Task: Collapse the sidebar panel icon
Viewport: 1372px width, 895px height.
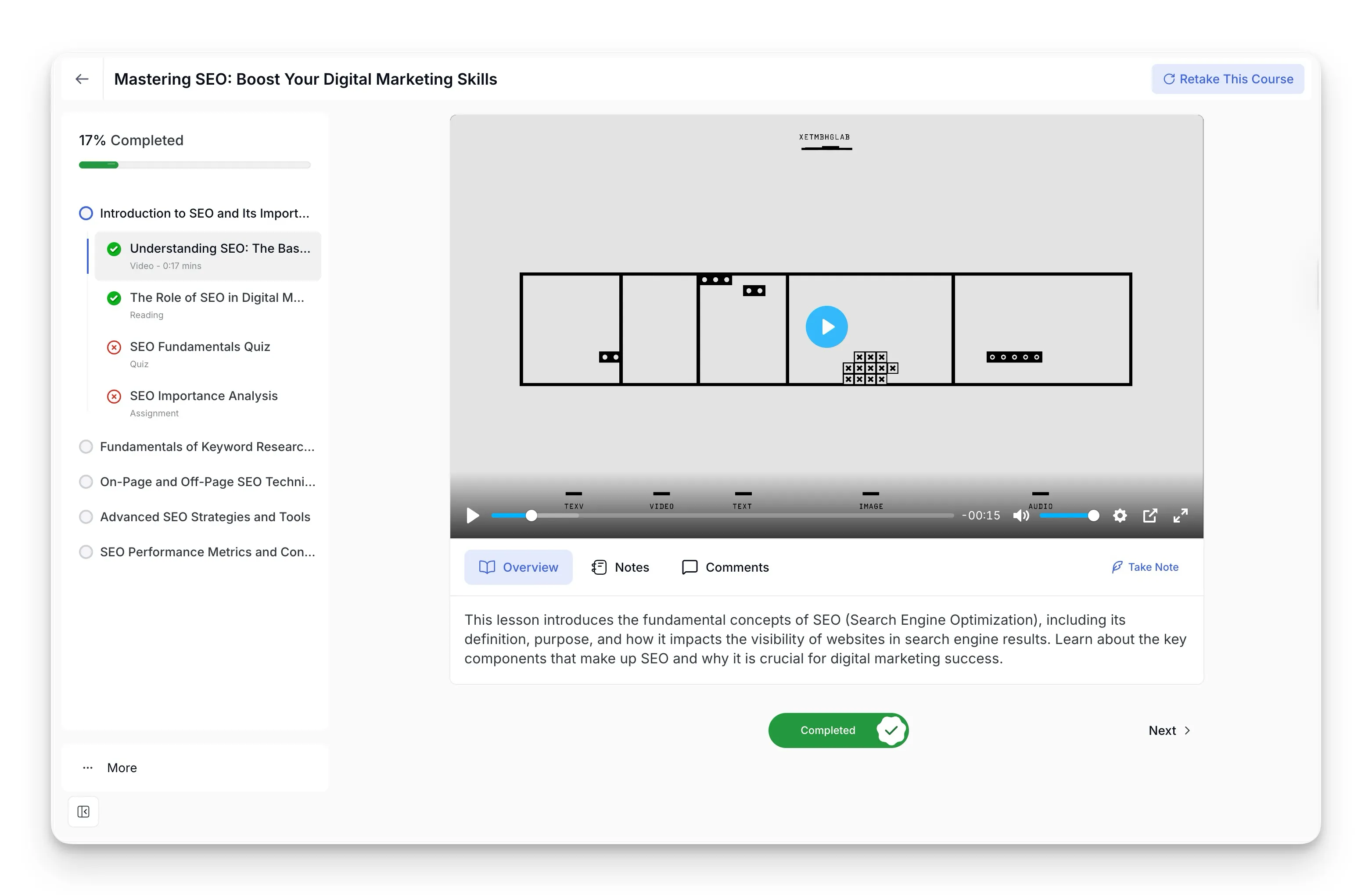Action: point(83,812)
